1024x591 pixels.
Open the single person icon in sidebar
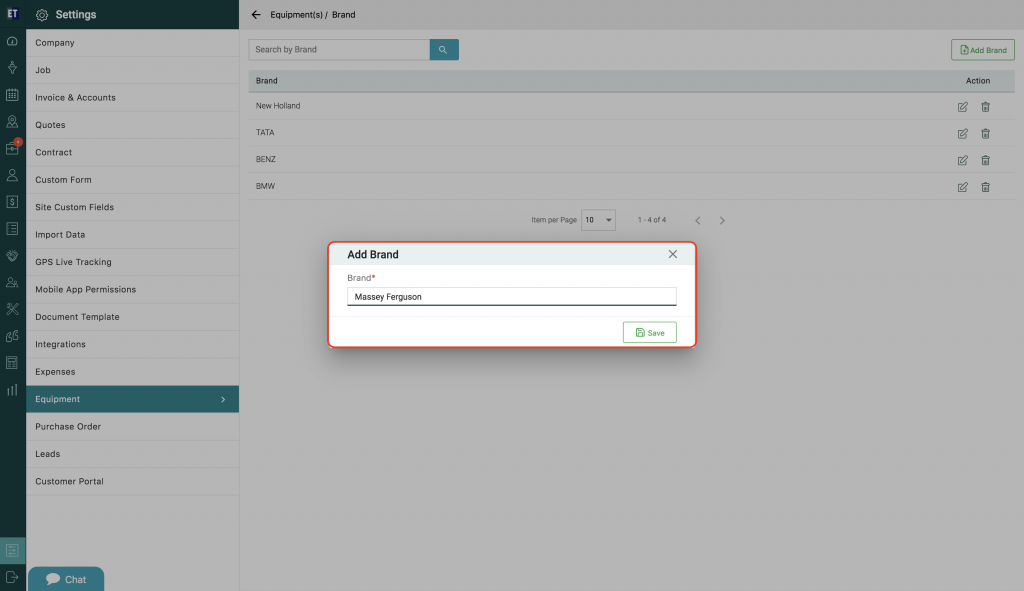point(12,175)
